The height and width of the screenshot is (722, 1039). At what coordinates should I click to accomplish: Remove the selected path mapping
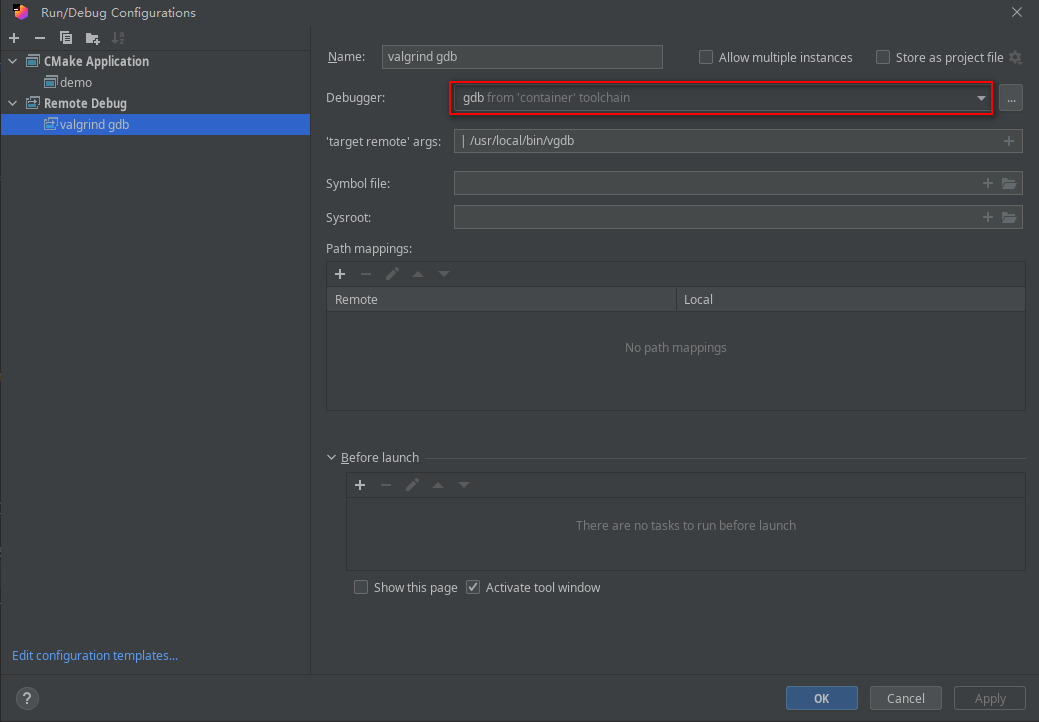coord(366,274)
